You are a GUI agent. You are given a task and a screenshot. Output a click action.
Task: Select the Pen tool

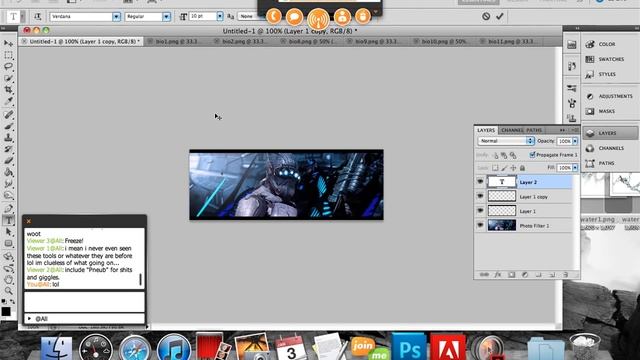pyautogui.click(x=9, y=209)
